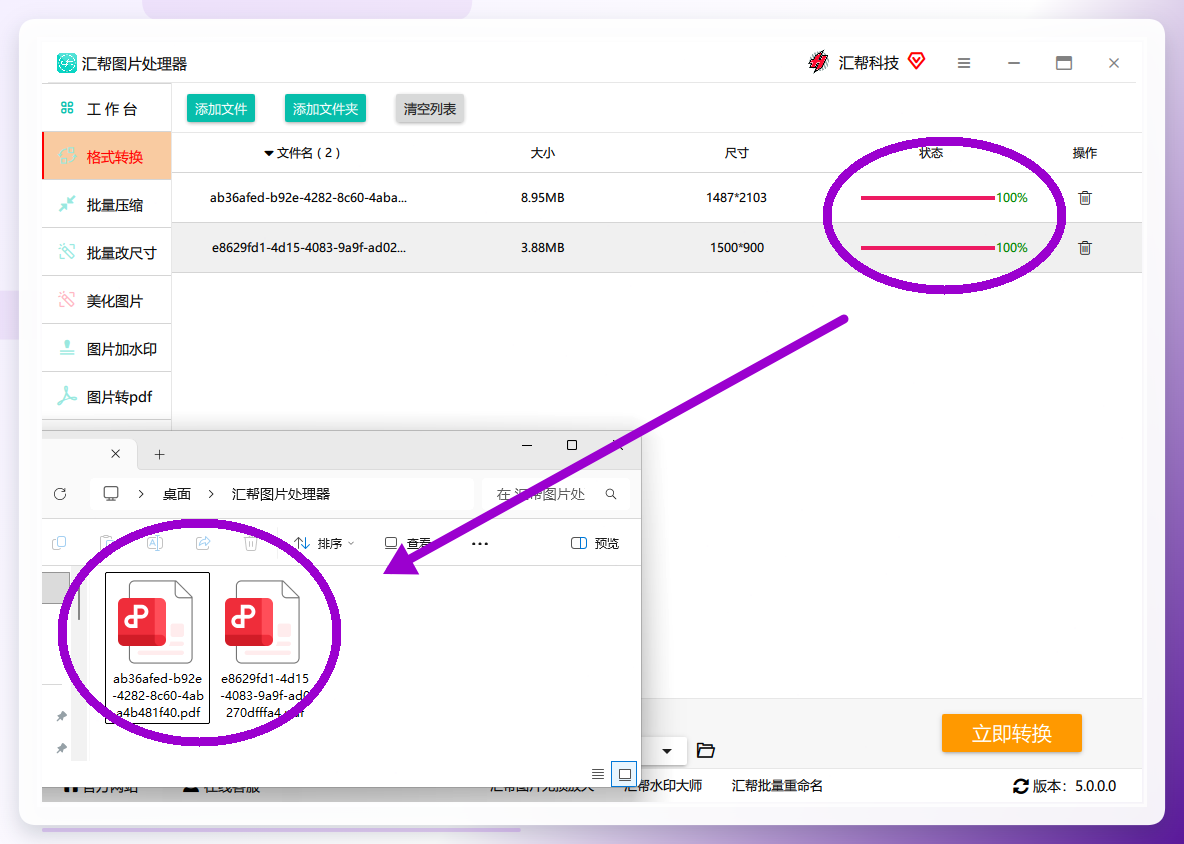
Task: Select 图片转pdf in the sidebar
Action: (106, 396)
